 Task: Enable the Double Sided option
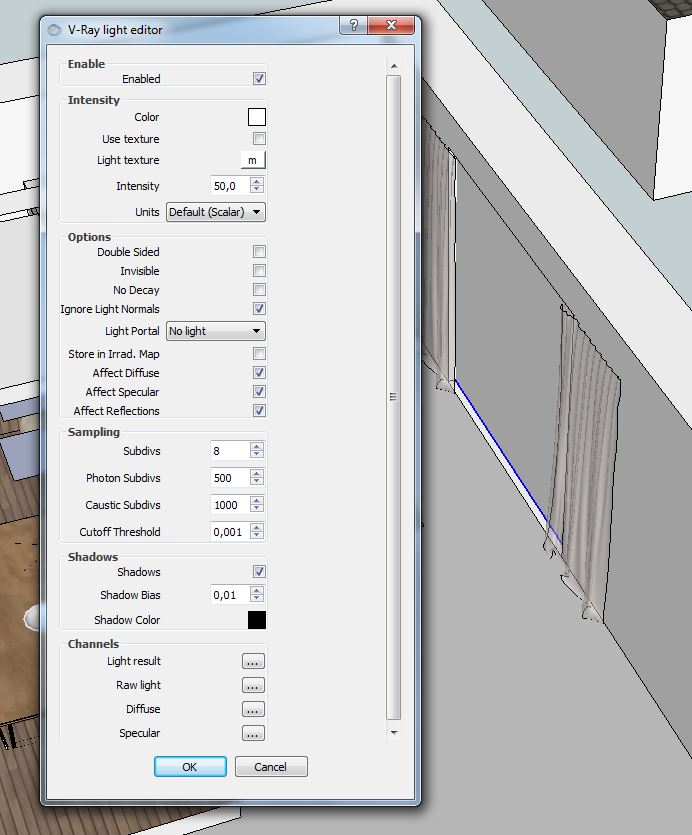coord(259,252)
